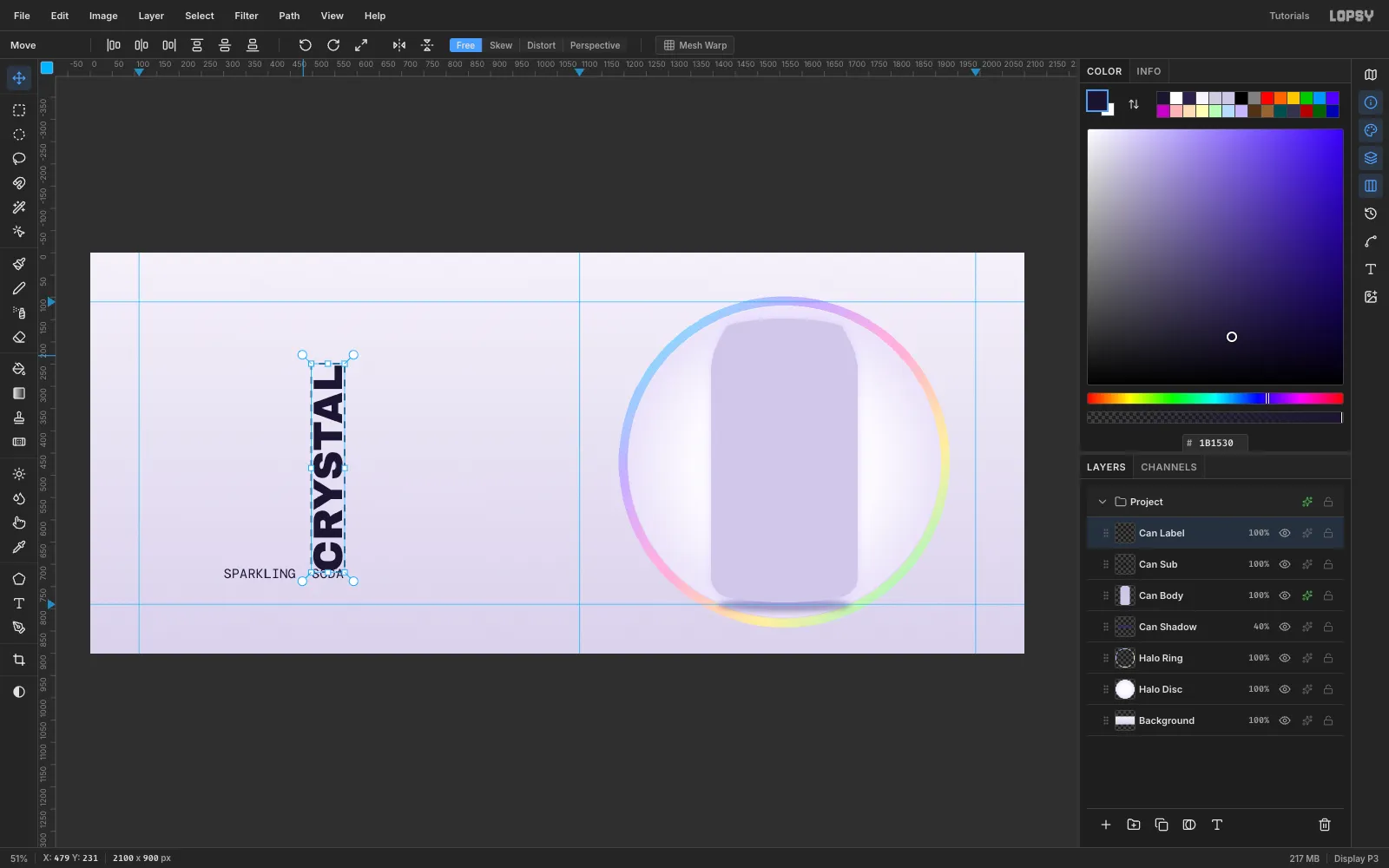Pick the red swatch in palette
The height and width of the screenshot is (868, 1389).
1267,98
